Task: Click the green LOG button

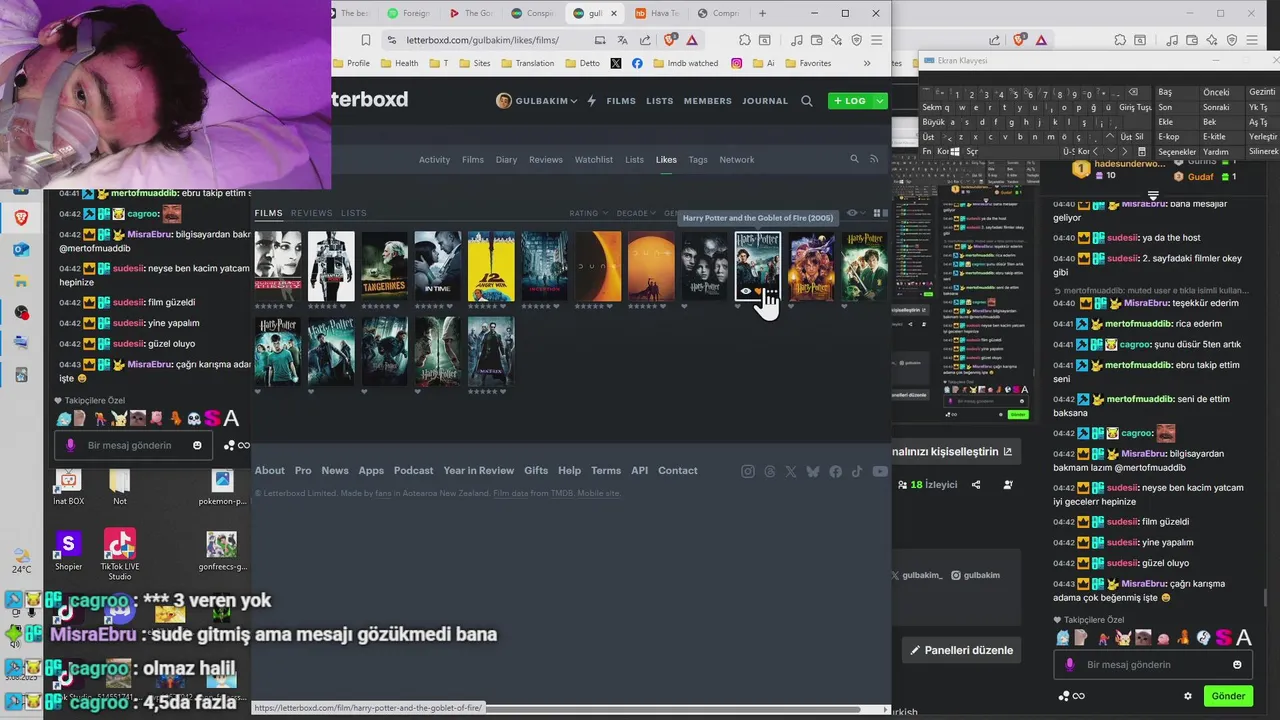Action: [851, 101]
